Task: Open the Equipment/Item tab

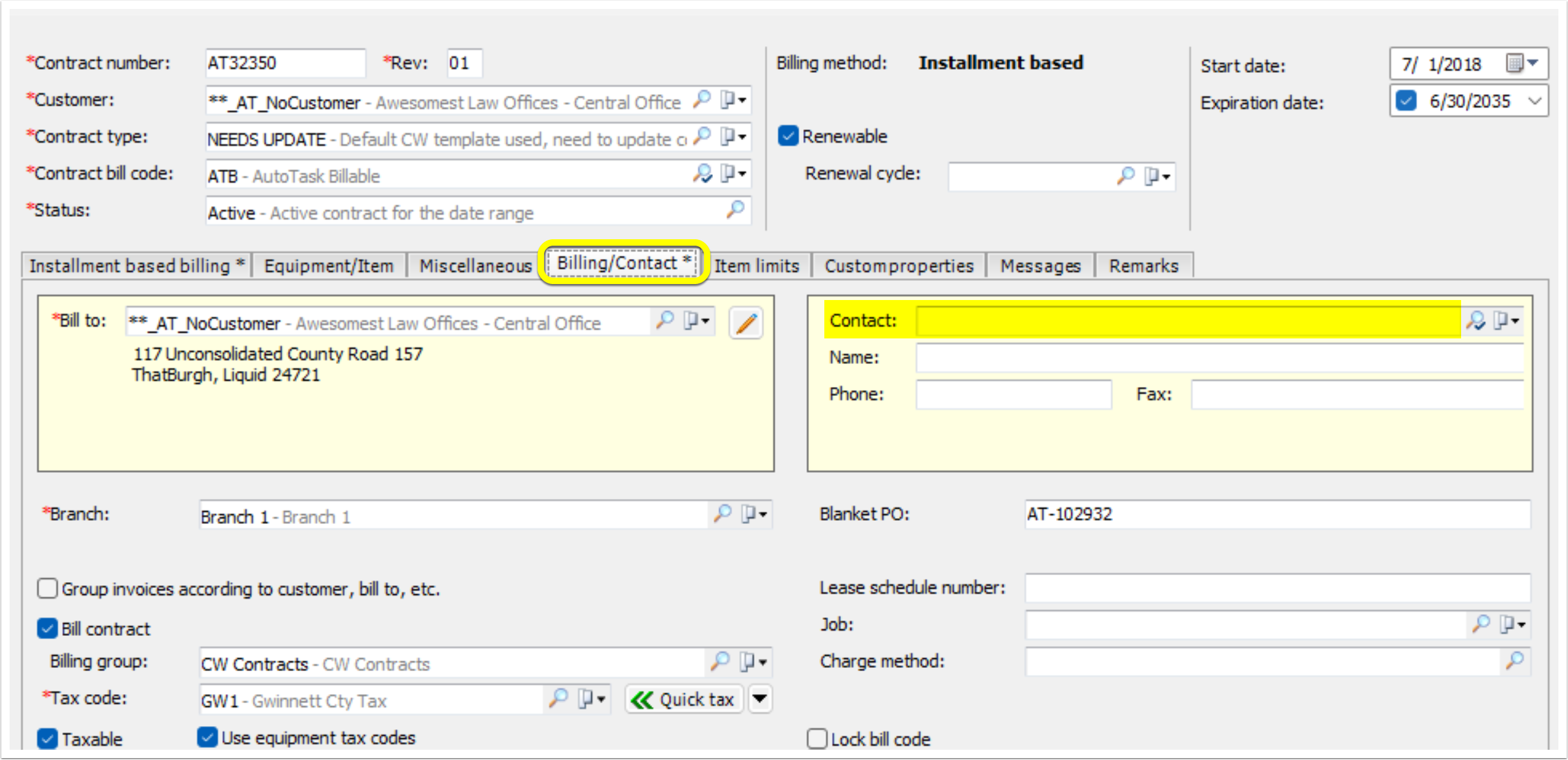Action: coord(329,265)
